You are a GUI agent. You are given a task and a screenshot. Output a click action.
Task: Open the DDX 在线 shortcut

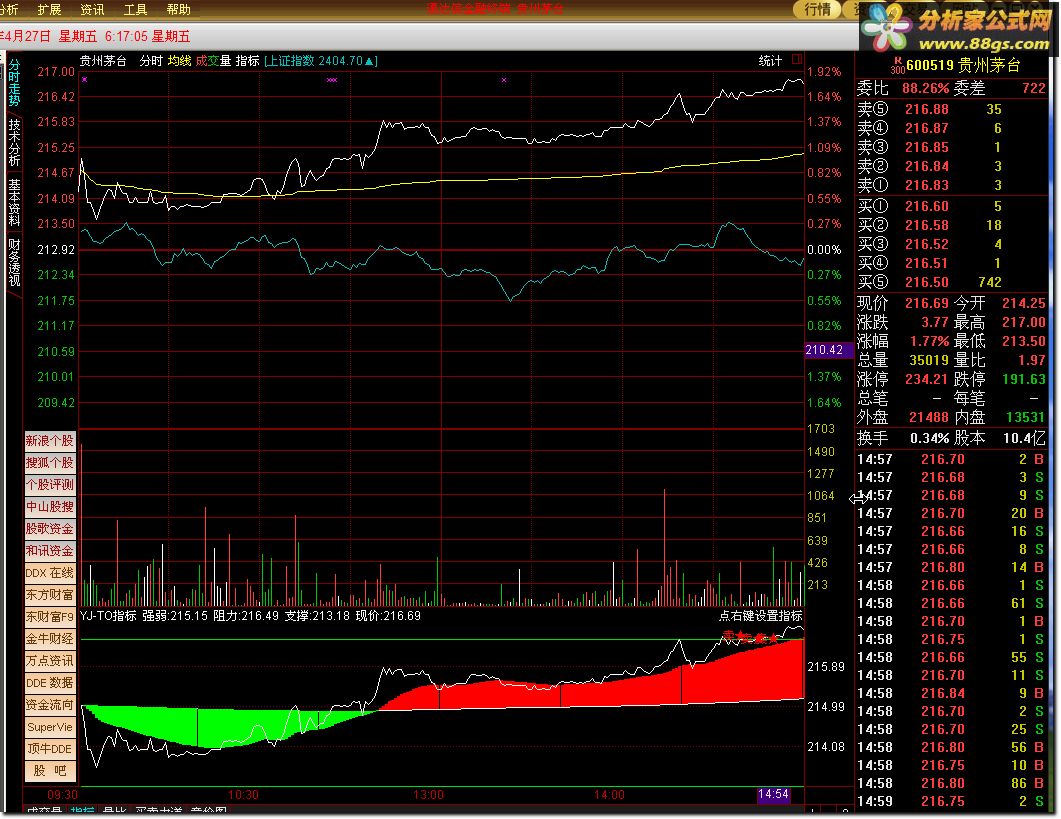click(x=50, y=573)
